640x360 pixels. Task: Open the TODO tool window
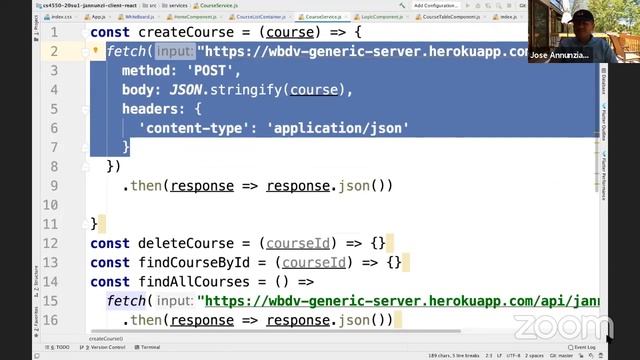point(57,347)
